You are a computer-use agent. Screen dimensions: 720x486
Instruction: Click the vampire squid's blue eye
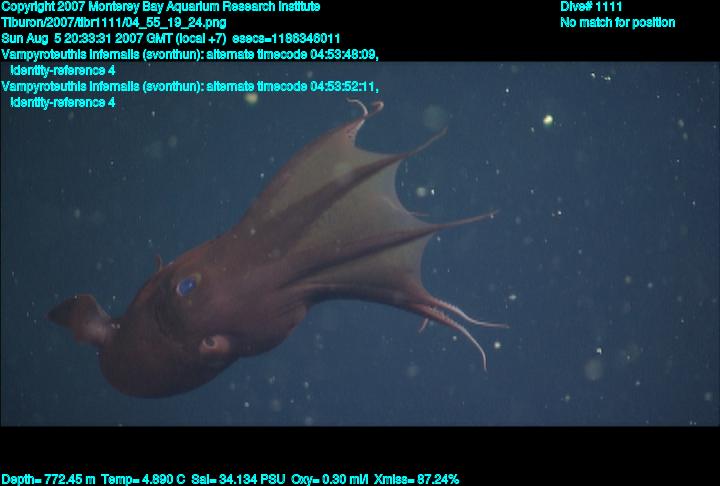187,286
